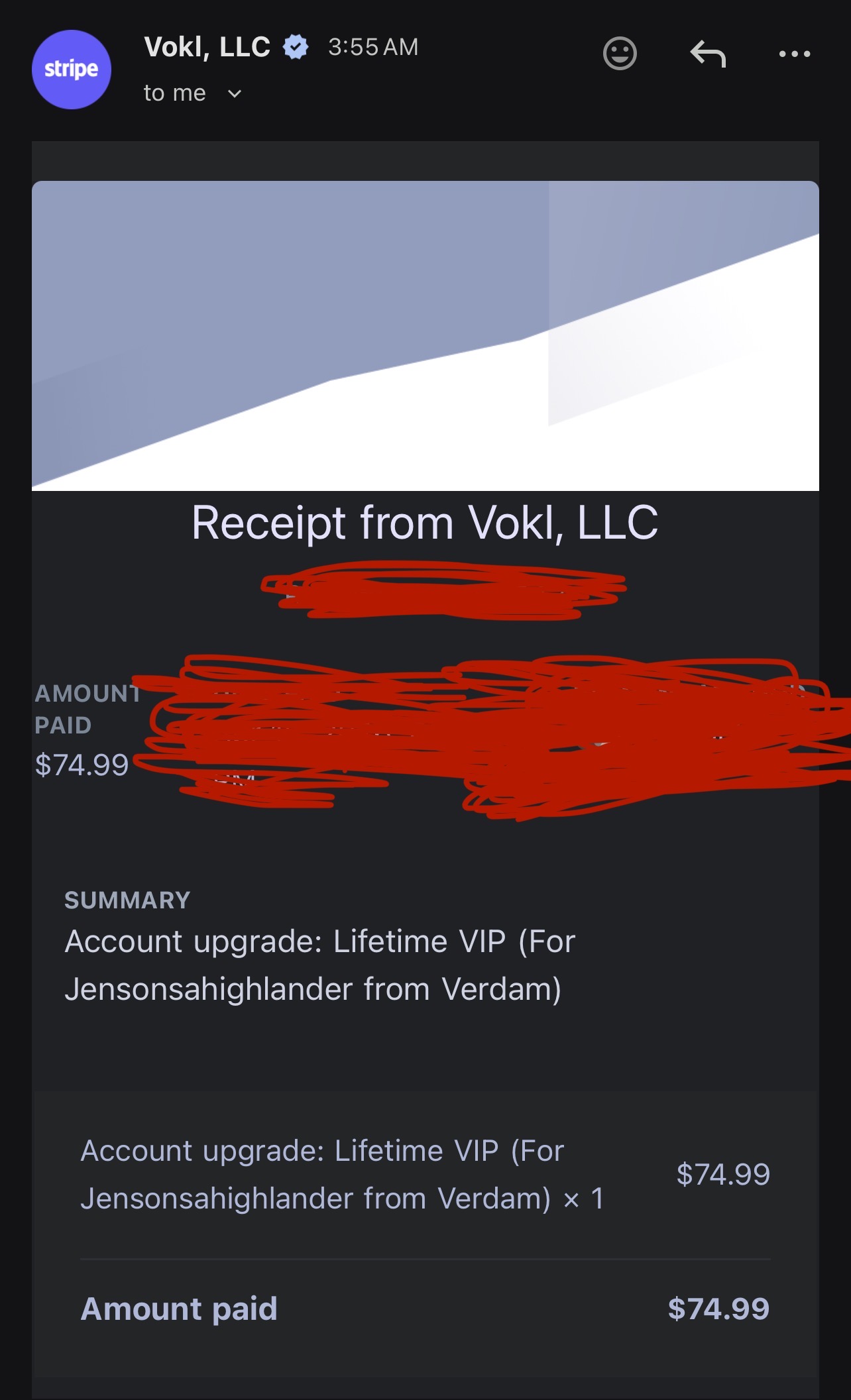Tap the 'to me' recipient text
Viewport: 851px width, 1400px height.
click(x=174, y=93)
